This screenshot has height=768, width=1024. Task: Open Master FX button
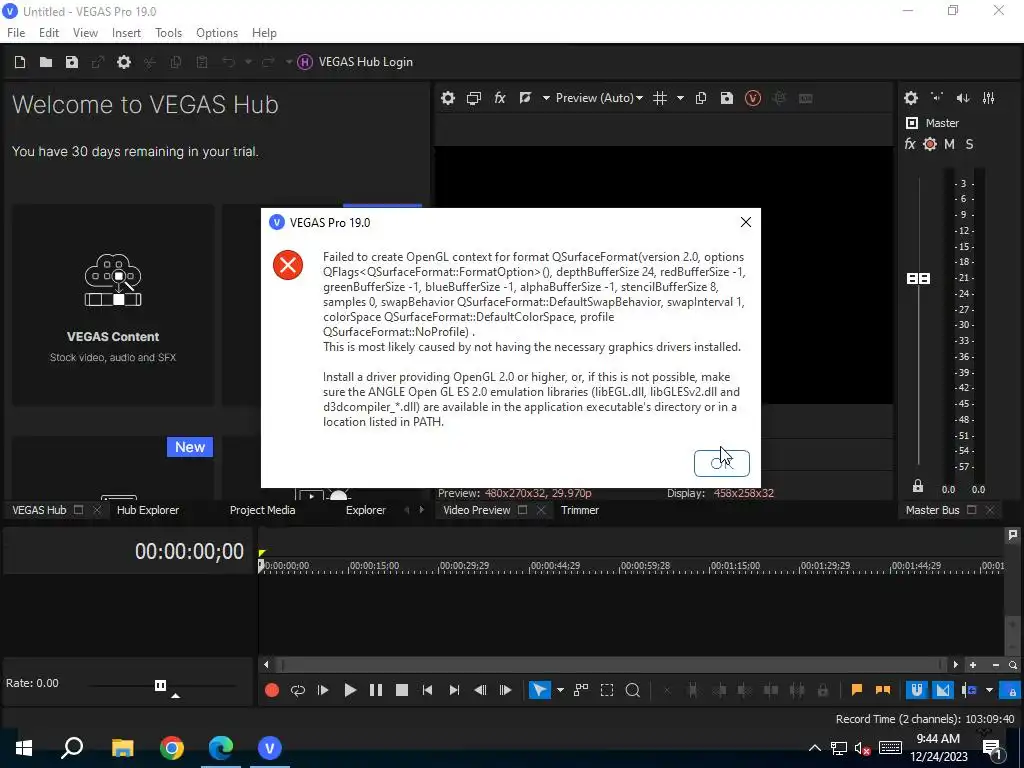910,144
